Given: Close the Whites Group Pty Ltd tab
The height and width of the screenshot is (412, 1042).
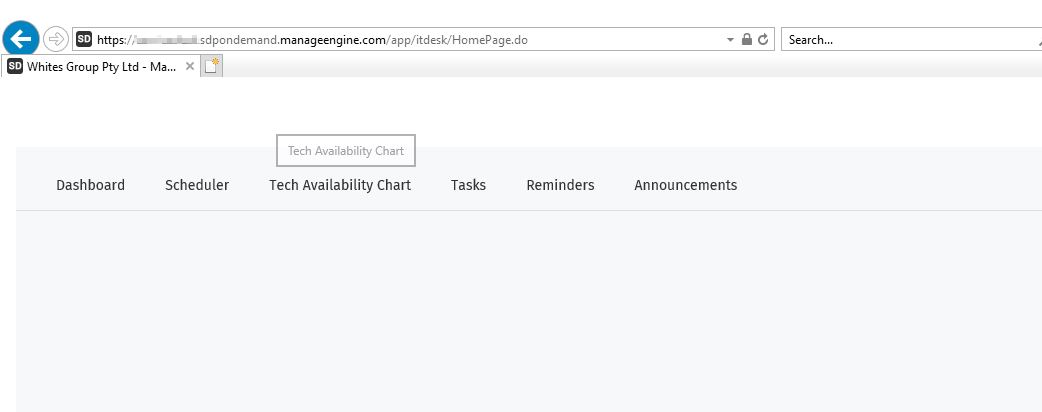Looking at the screenshot, I should 190,66.
